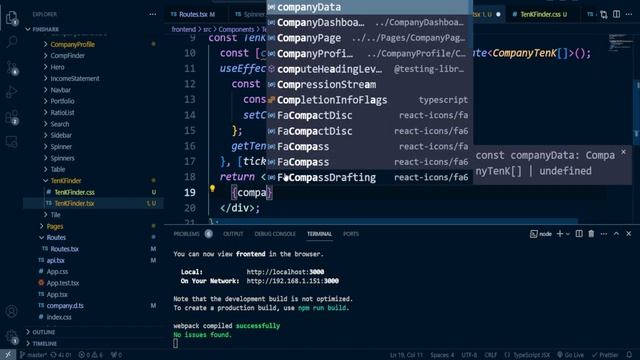Collapse the TenKFinder folder

tap(66, 180)
